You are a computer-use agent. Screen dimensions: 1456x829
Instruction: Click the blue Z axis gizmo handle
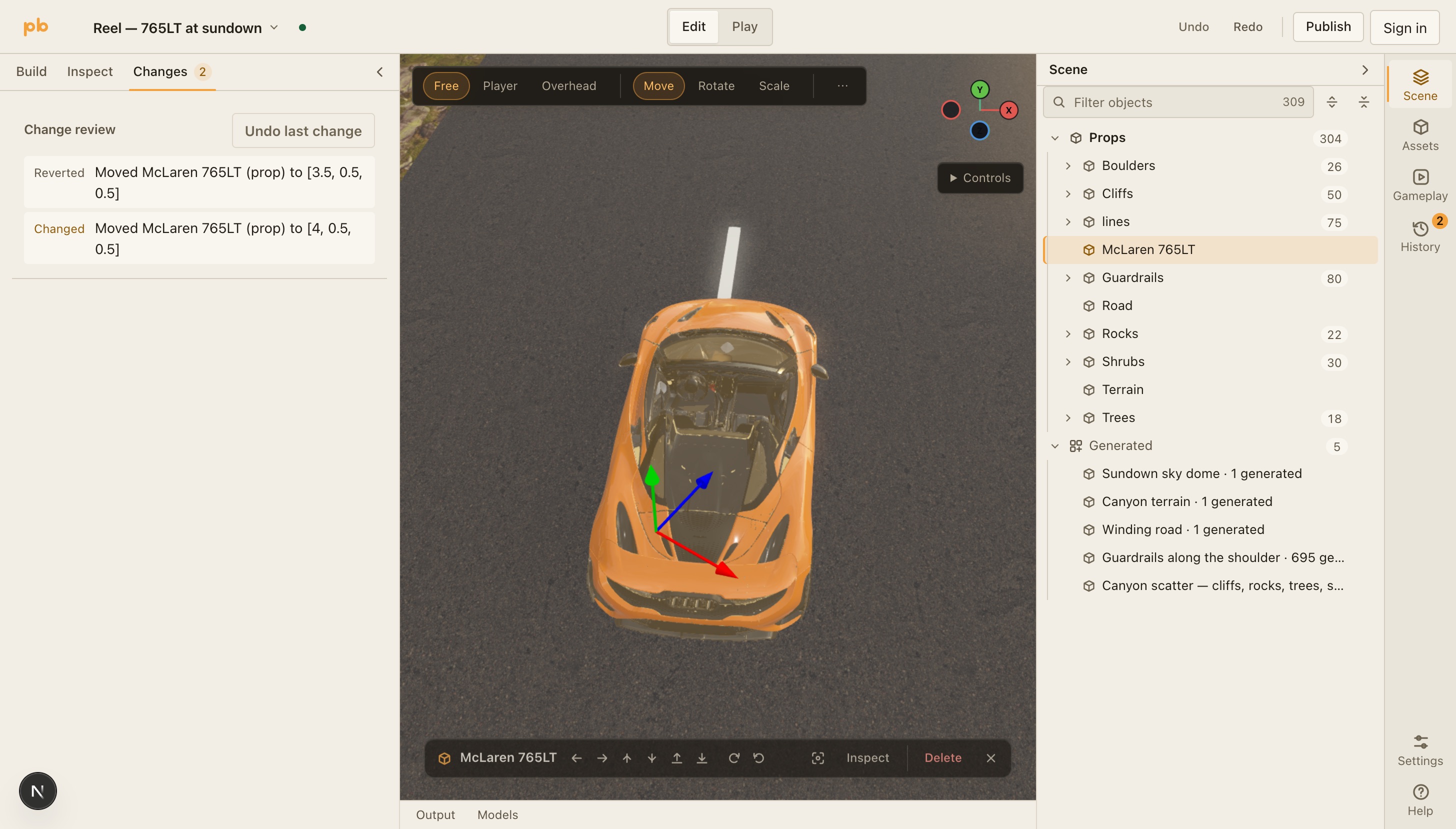979,130
